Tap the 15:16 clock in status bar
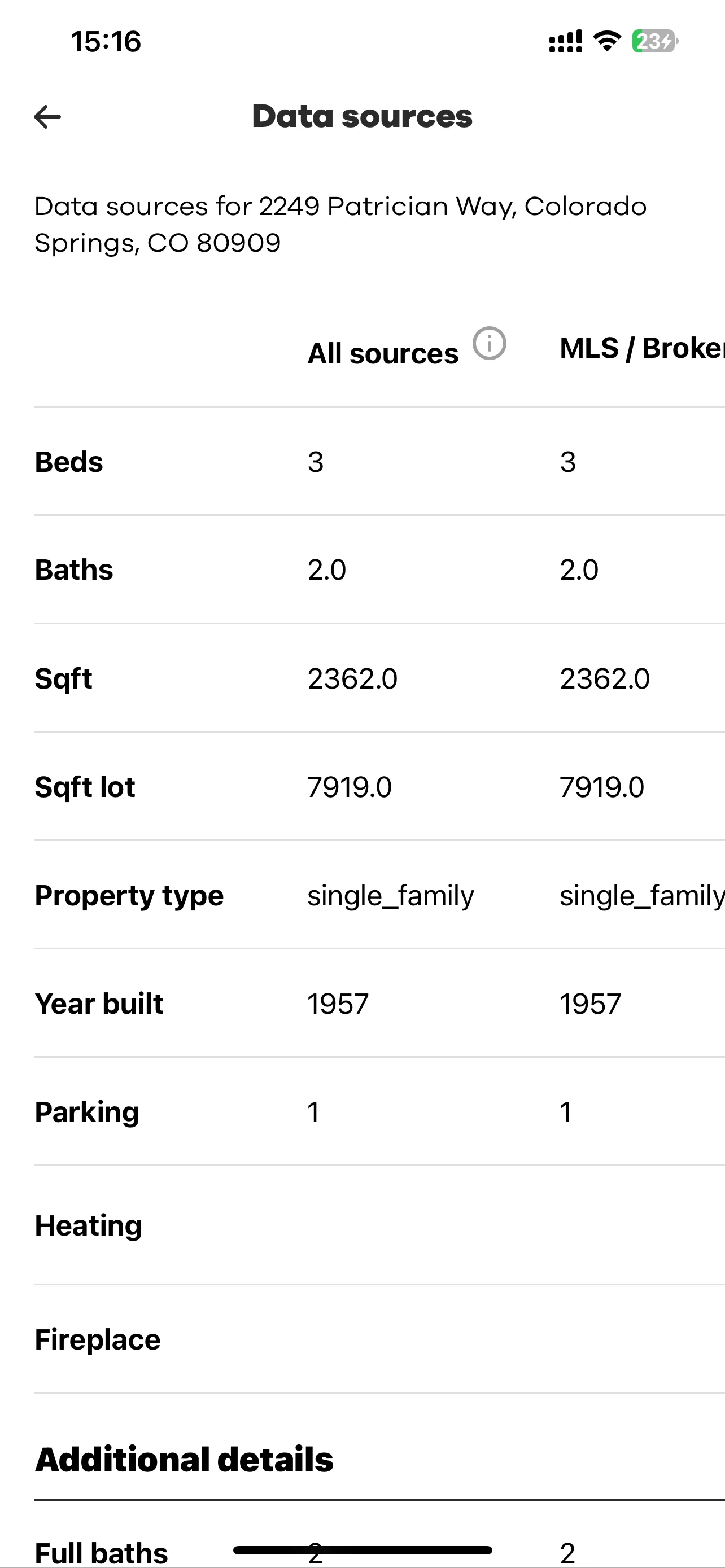Viewport: 725px width, 1568px height. click(106, 41)
